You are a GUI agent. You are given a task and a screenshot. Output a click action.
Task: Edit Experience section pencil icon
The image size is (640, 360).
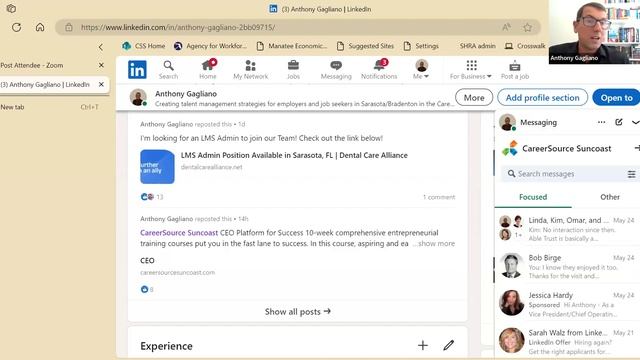(449, 345)
